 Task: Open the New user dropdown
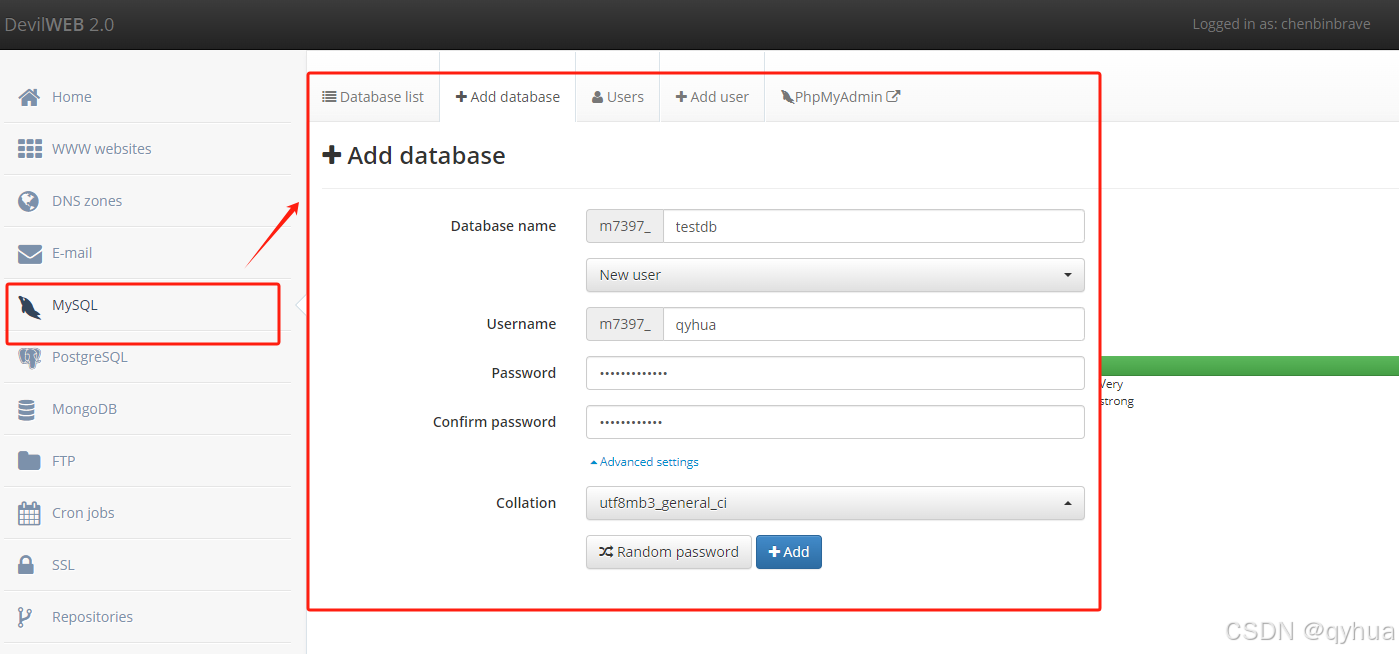pos(834,275)
